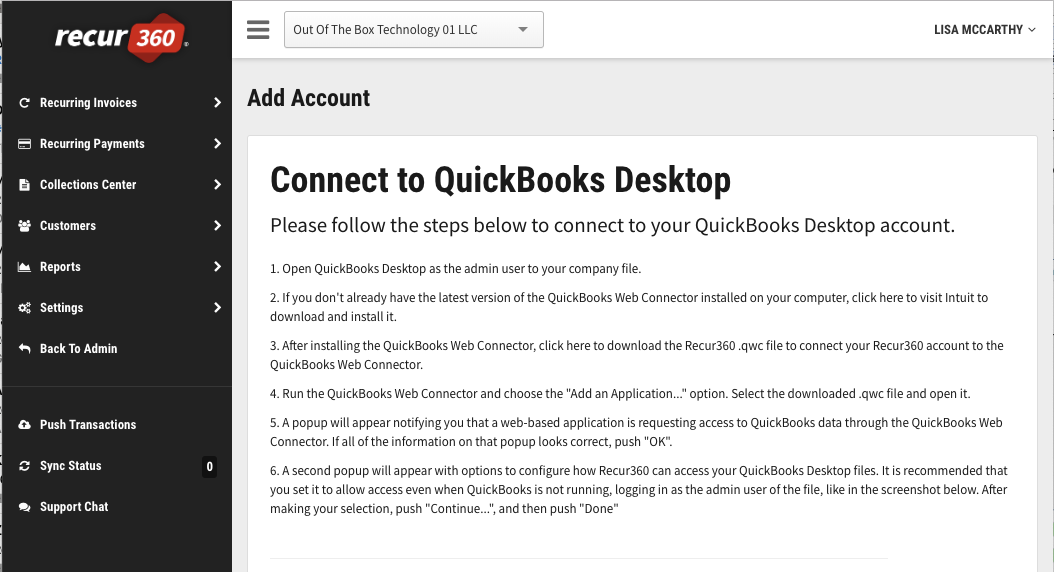1054x572 pixels.
Task: Start a Support Chat
Action: pos(118,507)
